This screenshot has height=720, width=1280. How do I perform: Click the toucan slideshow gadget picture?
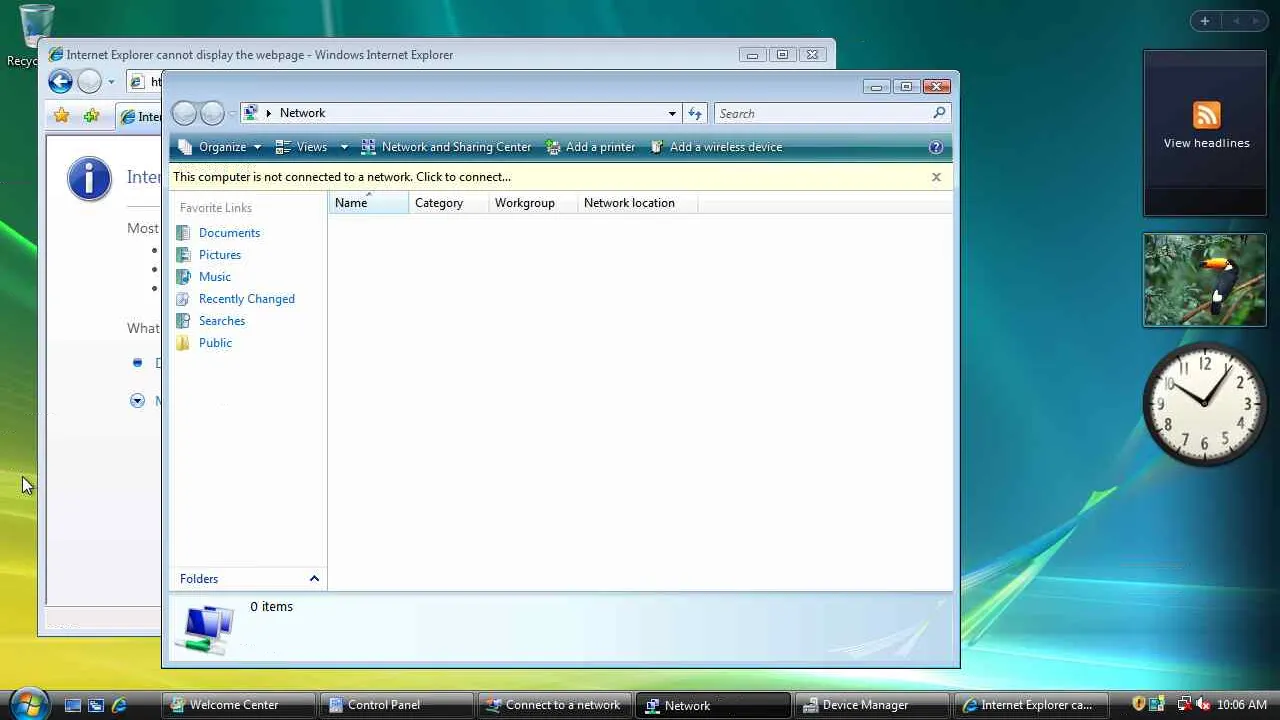pyautogui.click(x=1204, y=280)
